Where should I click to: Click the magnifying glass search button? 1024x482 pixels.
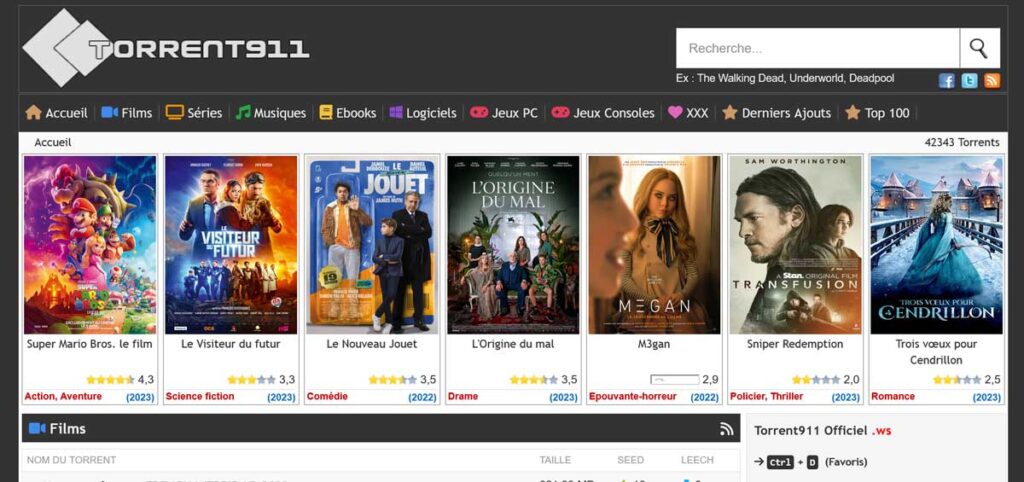[979, 48]
